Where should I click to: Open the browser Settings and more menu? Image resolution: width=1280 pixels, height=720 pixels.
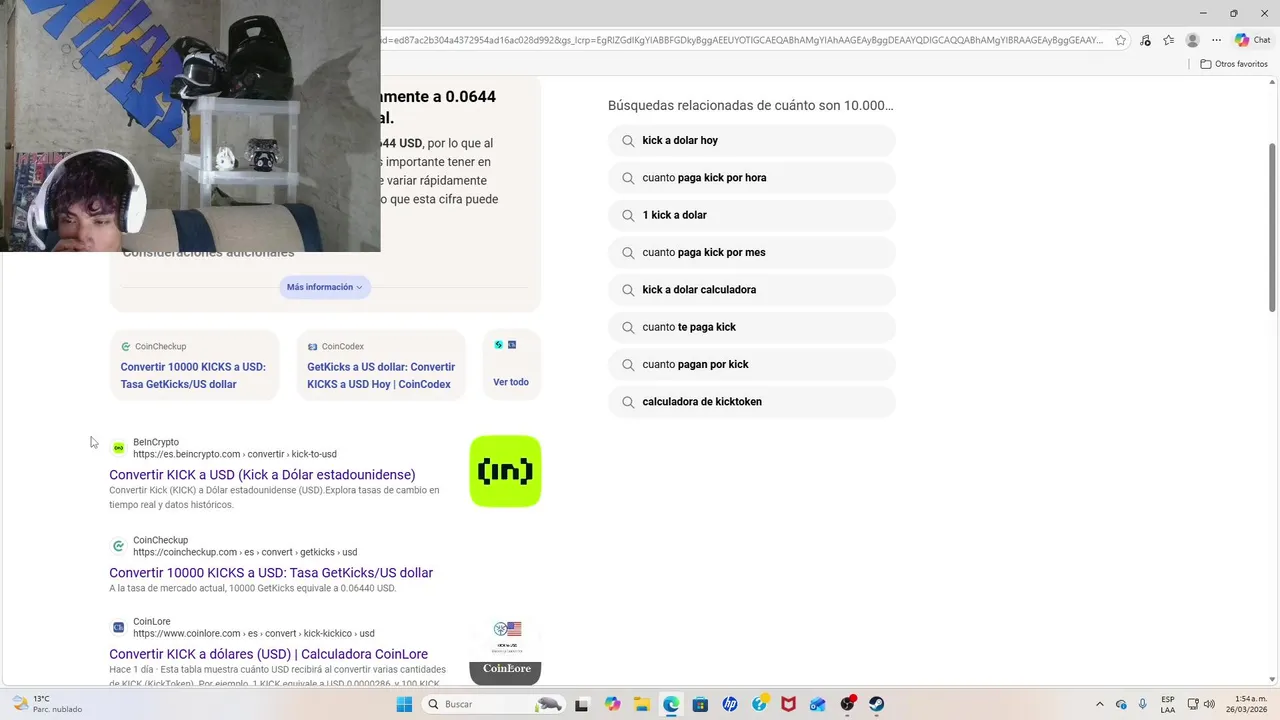[1216, 40]
